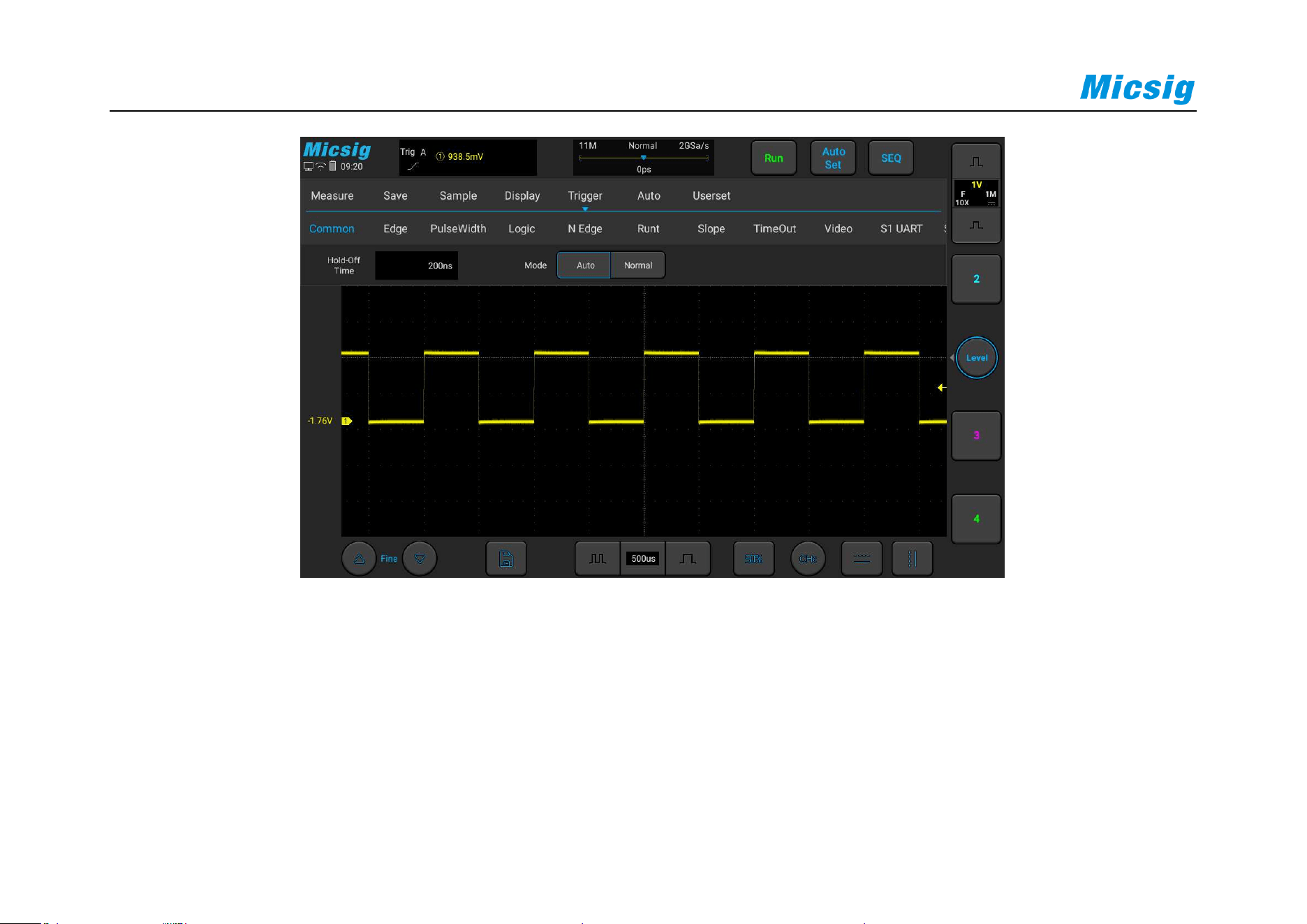The width and height of the screenshot is (1307, 924).
Task: Open the Userset menu
Action: 711,196
